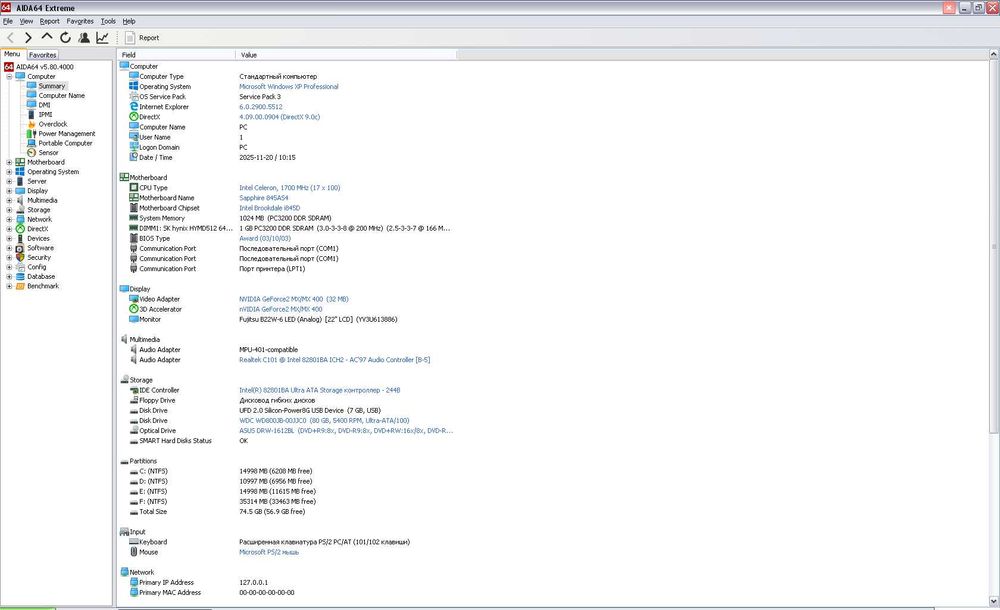Viewport: 1000px width, 610px height.
Task: Click the Mouse field icon
Action: point(134,552)
